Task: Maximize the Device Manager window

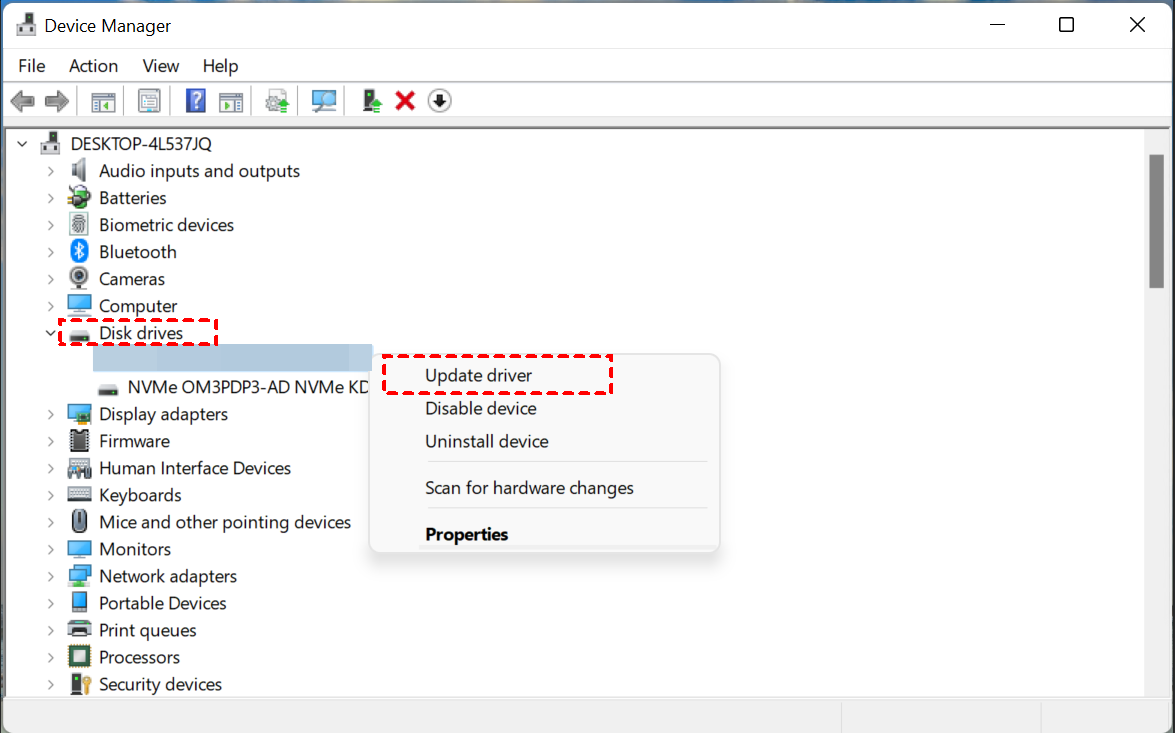Action: [1066, 25]
